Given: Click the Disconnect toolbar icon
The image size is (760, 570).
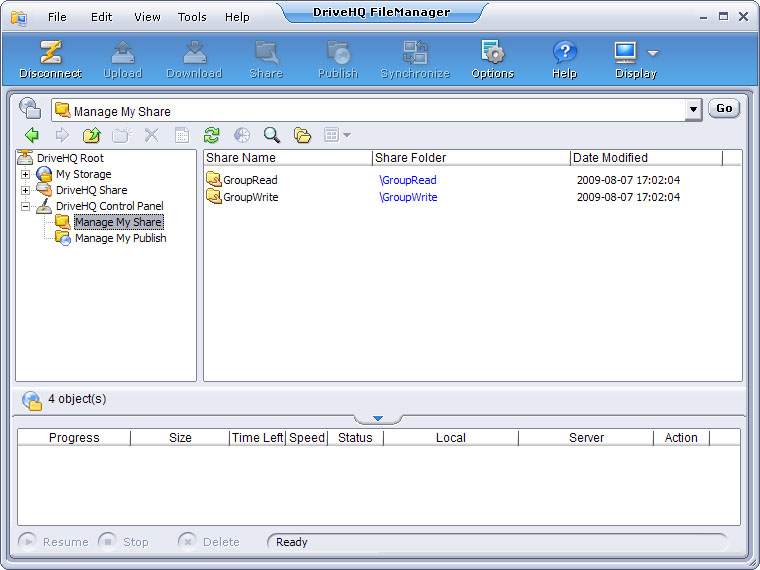Looking at the screenshot, I should coord(50,52).
